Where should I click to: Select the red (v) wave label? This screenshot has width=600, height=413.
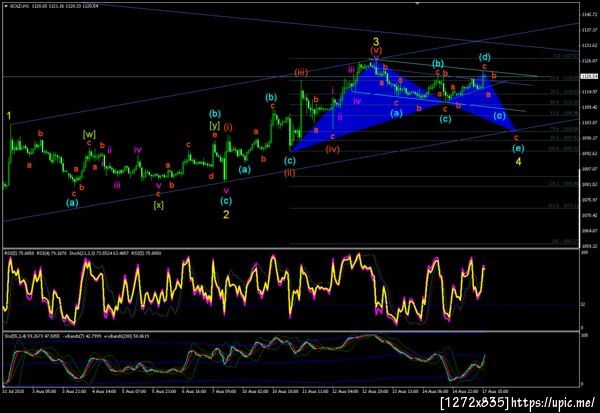(376, 51)
